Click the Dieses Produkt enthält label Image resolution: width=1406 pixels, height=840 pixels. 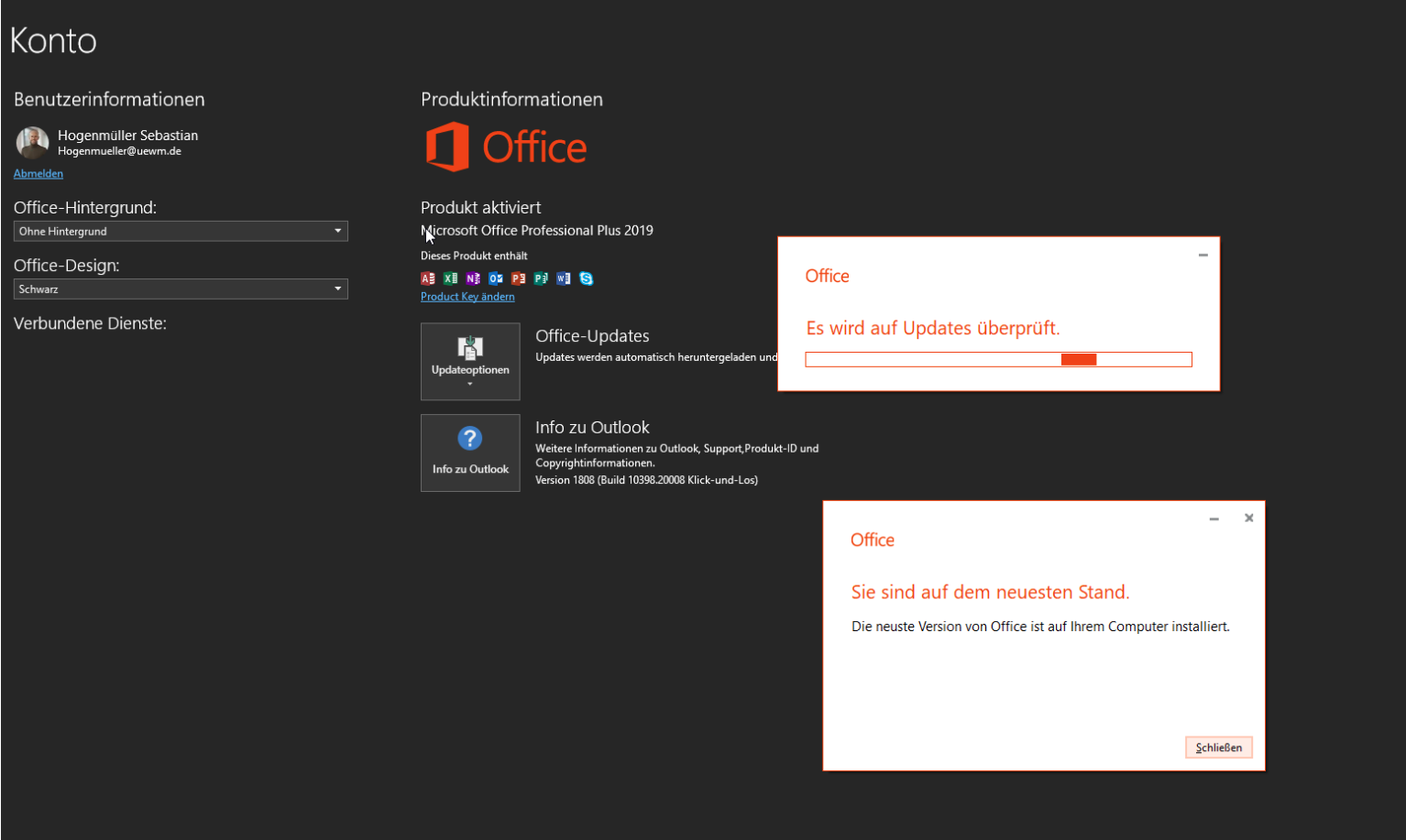pos(474,256)
